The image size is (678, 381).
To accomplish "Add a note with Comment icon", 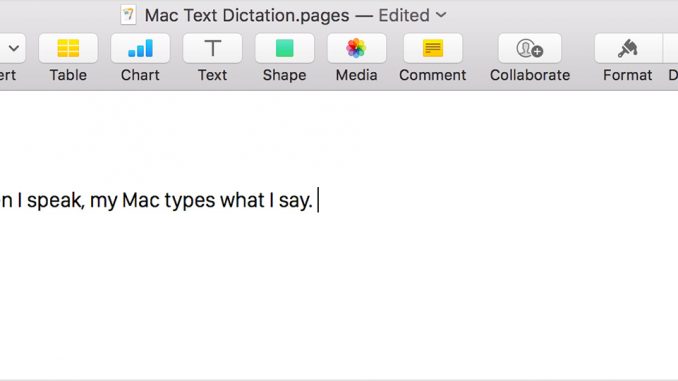I will pos(433,48).
